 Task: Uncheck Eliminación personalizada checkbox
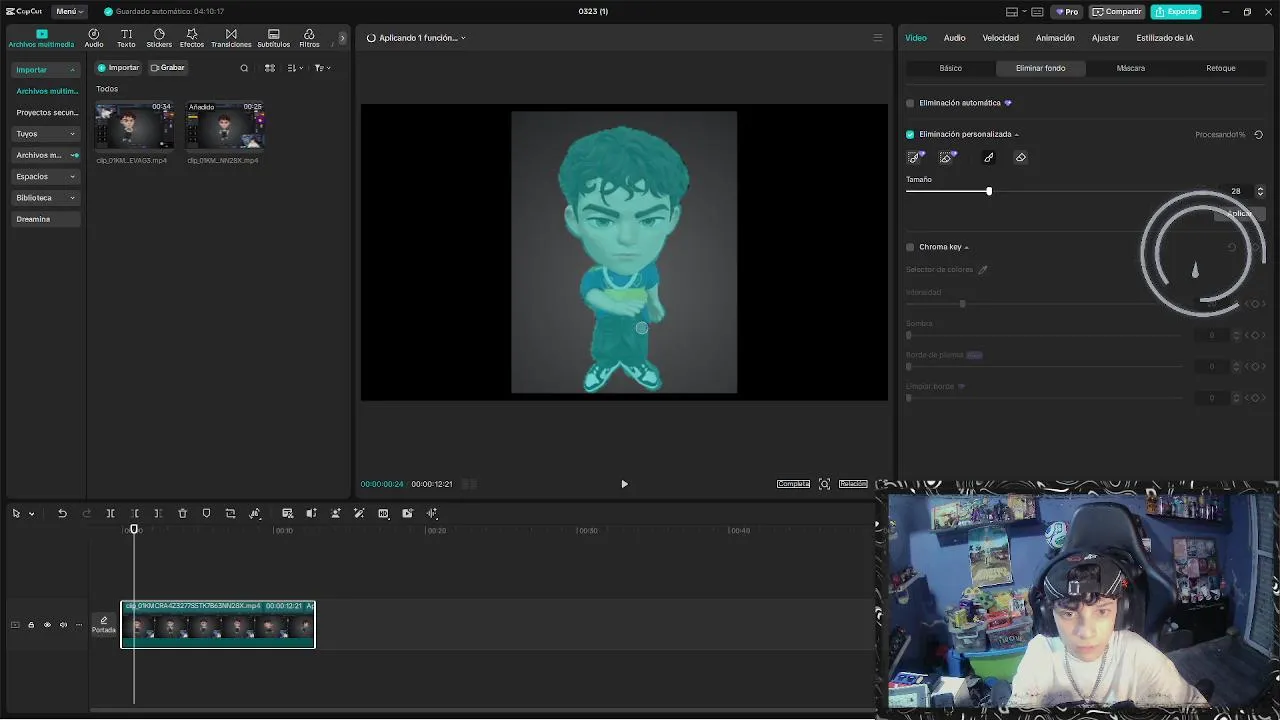(910, 134)
